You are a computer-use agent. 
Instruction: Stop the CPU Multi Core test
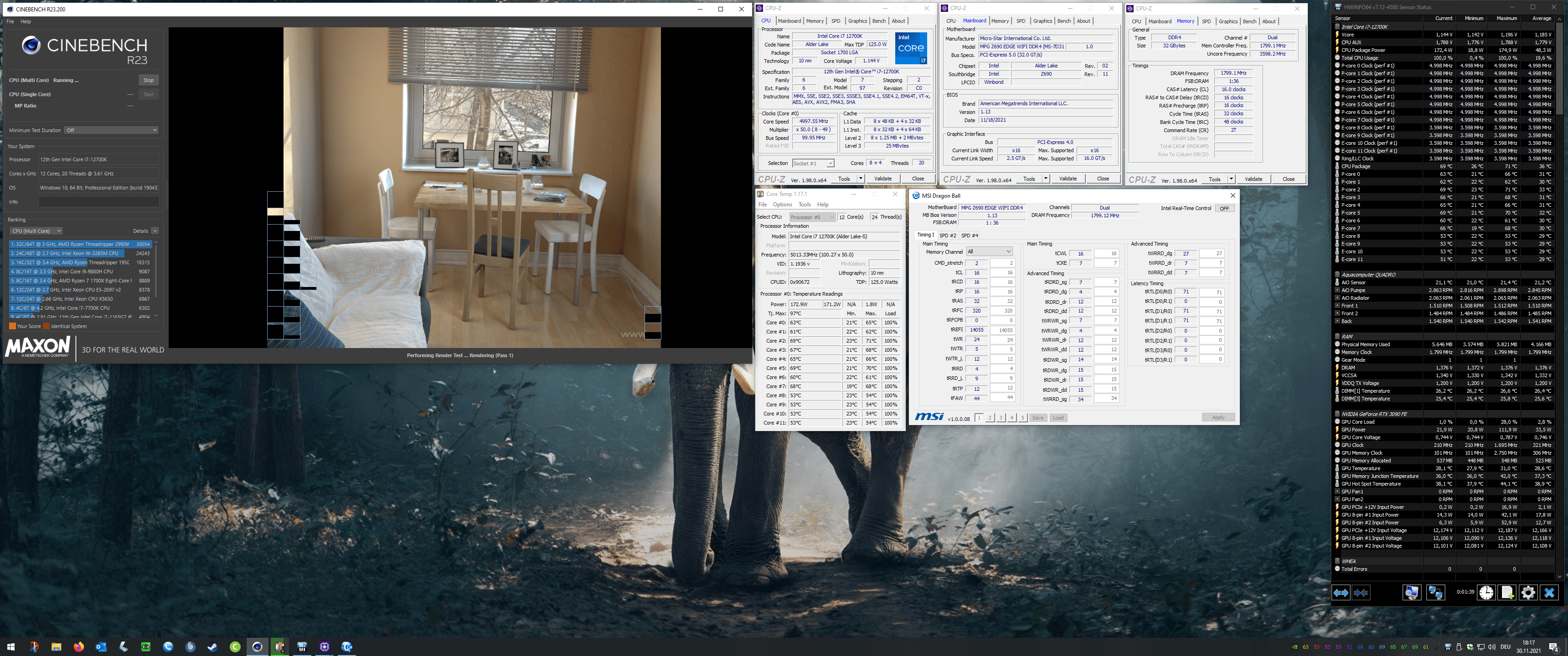coord(149,80)
